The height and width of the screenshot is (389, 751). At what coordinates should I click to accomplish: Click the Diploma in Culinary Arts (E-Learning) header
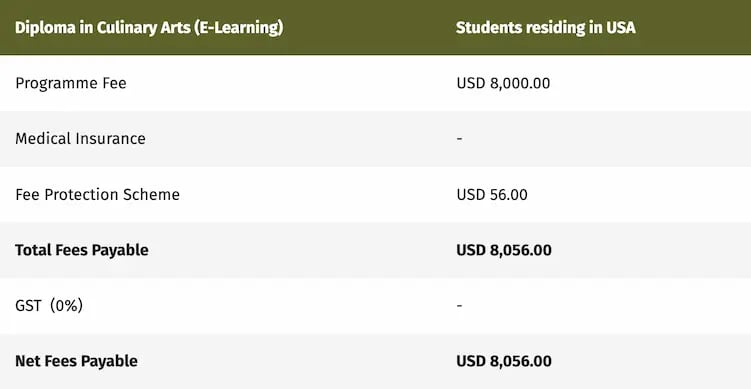click(149, 28)
